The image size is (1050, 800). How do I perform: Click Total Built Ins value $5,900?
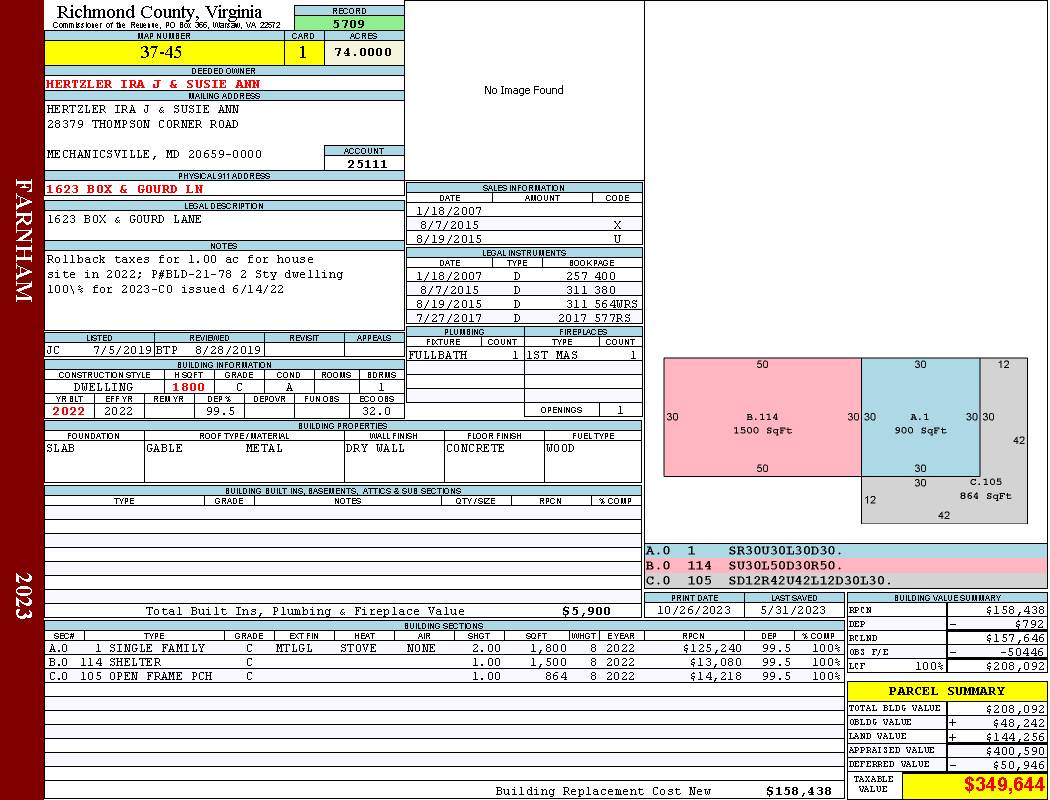tap(587, 611)
